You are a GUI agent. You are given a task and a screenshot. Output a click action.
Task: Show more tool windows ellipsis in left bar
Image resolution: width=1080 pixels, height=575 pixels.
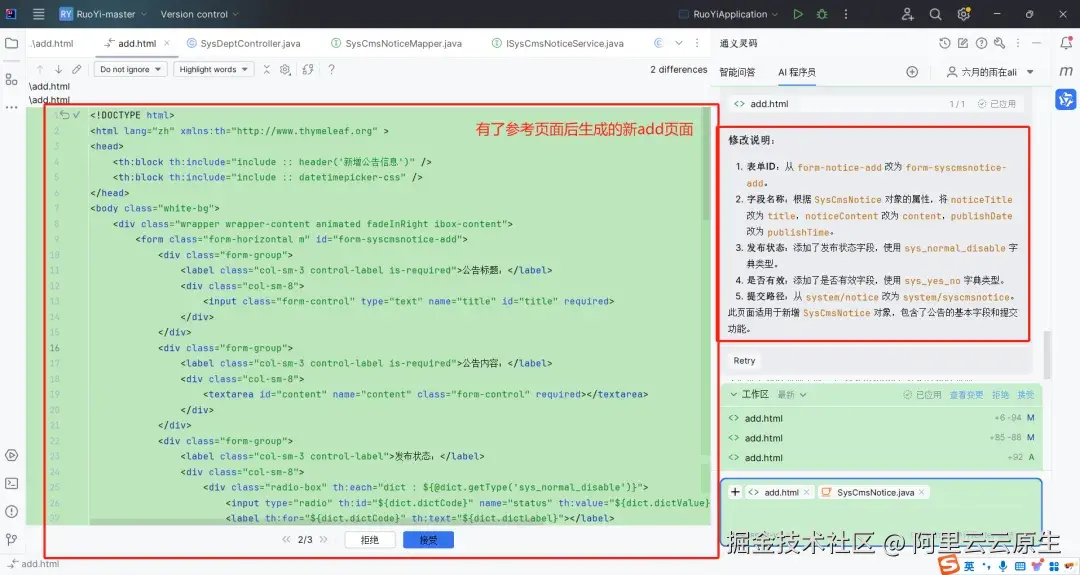(12, 107)
